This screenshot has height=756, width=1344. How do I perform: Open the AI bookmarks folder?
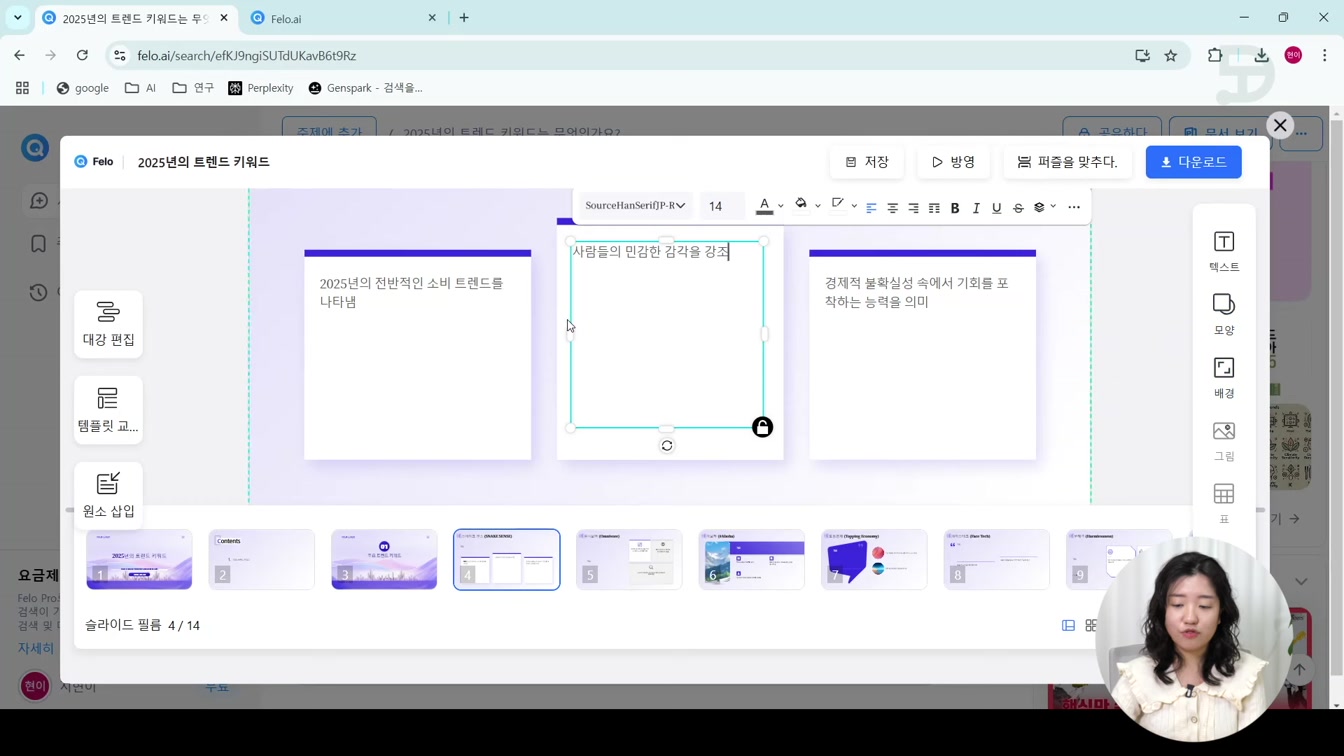click(x=140, y=88)
